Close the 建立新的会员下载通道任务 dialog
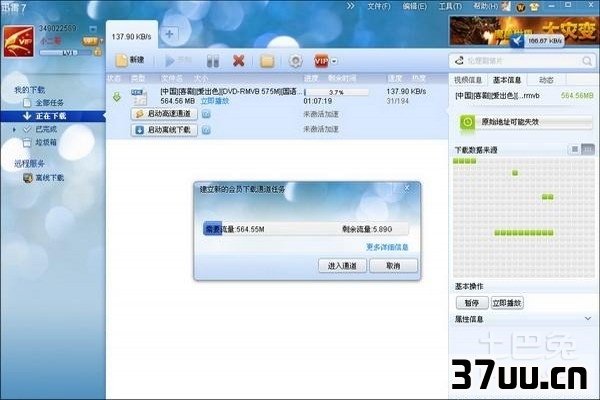This screenshot has height=400, width=600. pyautogui.click(x=407, y=188)
